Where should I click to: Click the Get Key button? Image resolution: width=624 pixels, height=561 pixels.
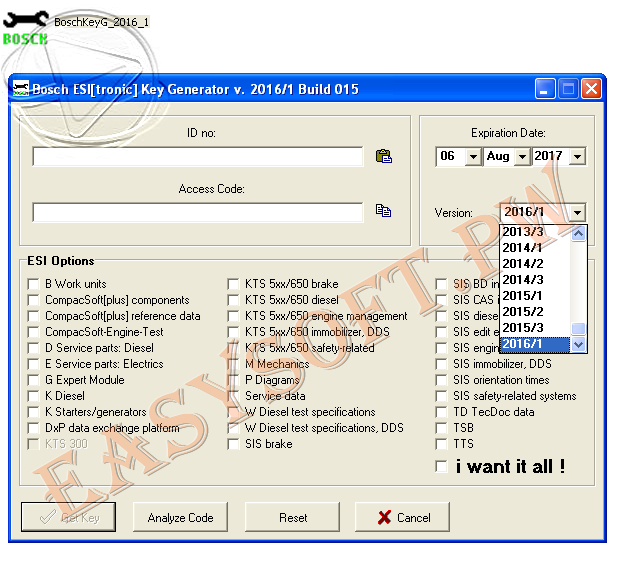(x=68, y=517)
